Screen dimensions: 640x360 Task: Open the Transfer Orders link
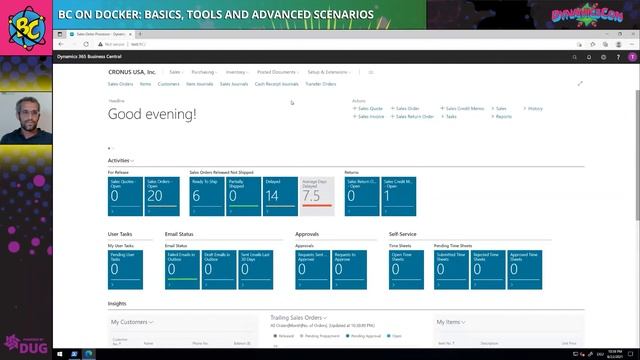point(321,84)
